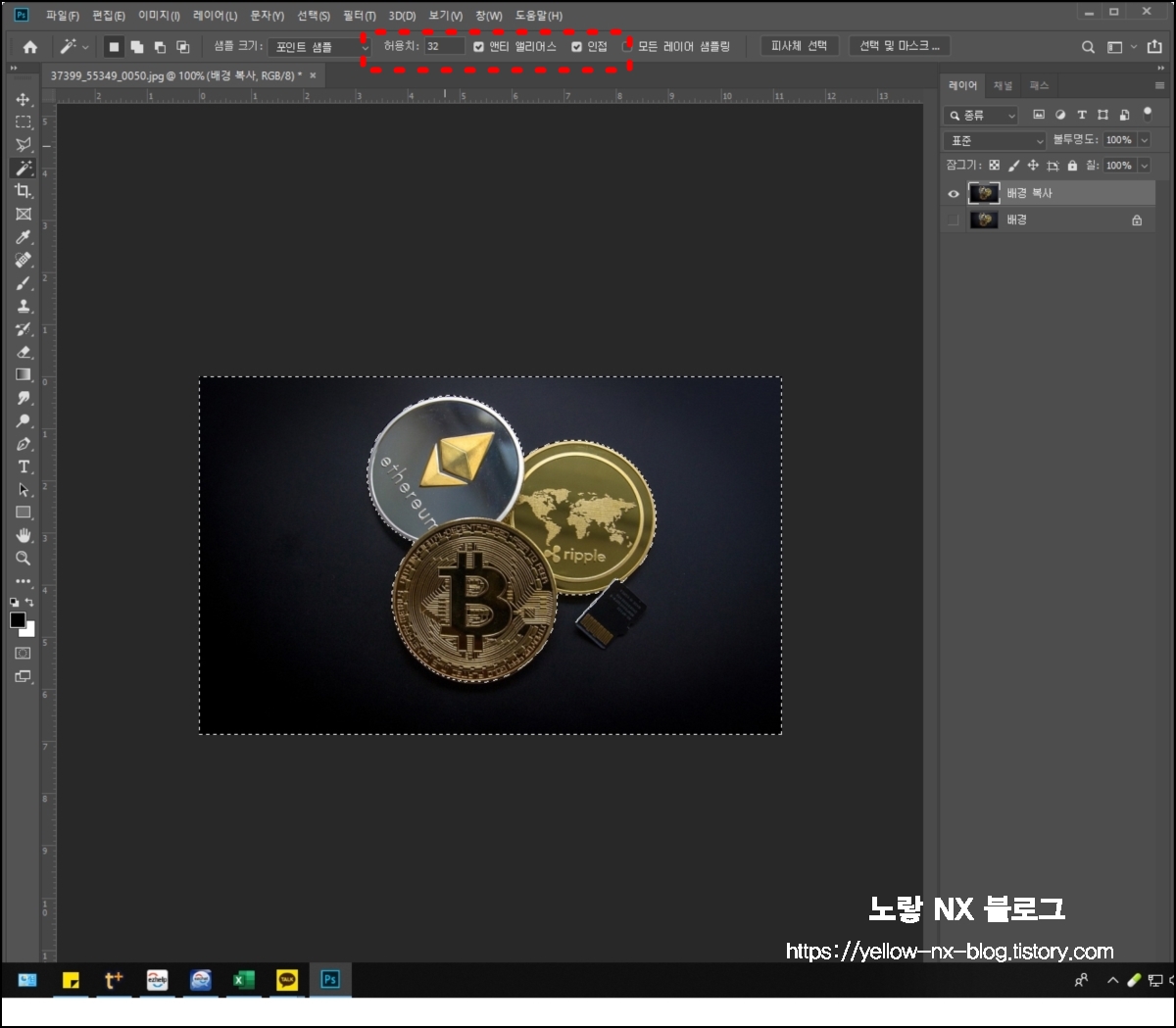Toggle the 인접 checkbox
This screenshot has width=1176, height=1028.
point(576,46)
